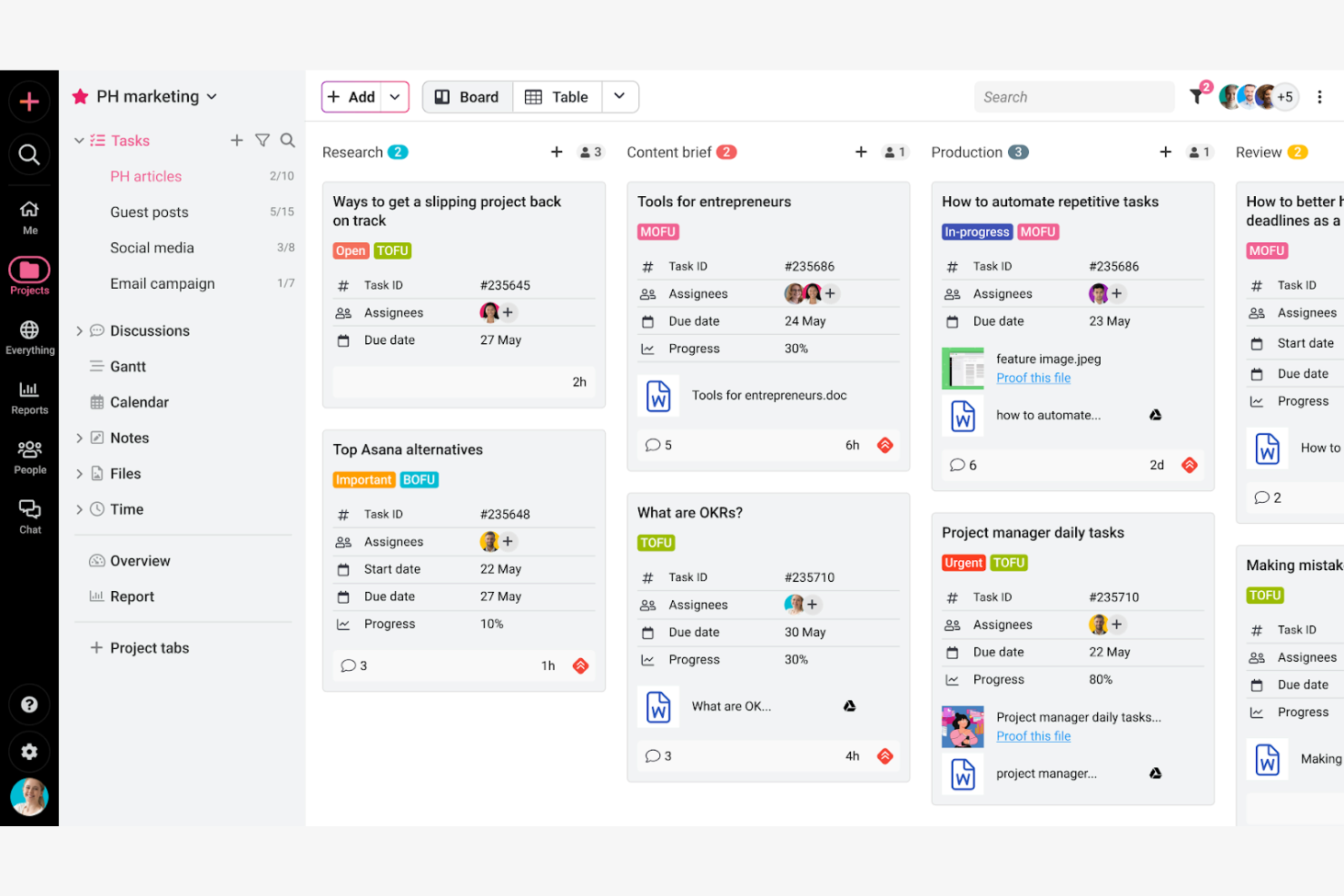Open the three-dot menu at top right
Viewport: 1344px width, 896px height.
pos(1319,96)
